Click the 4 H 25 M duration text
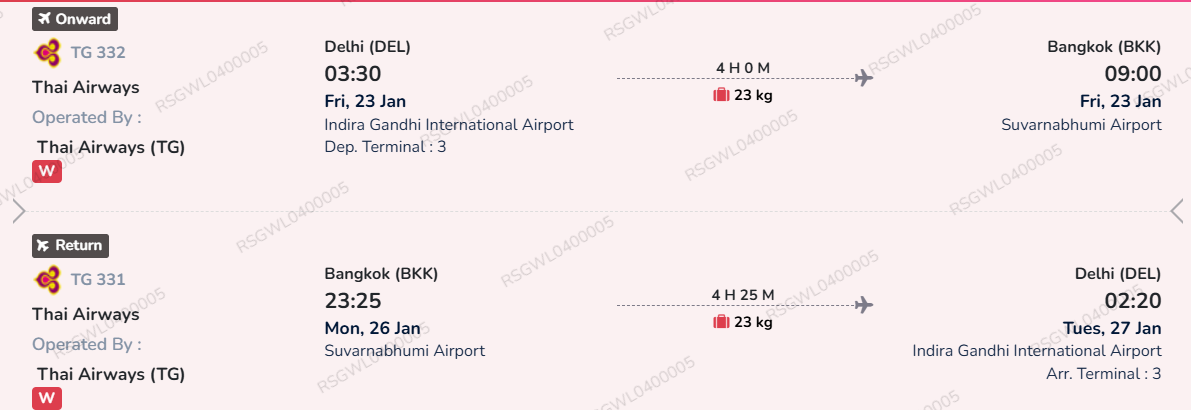 pos(743,294)
